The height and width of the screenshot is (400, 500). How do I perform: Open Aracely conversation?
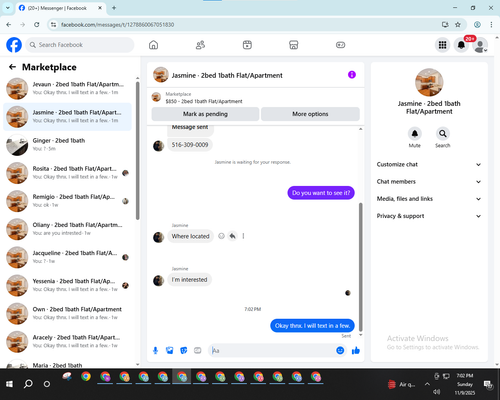pos(67,341)
